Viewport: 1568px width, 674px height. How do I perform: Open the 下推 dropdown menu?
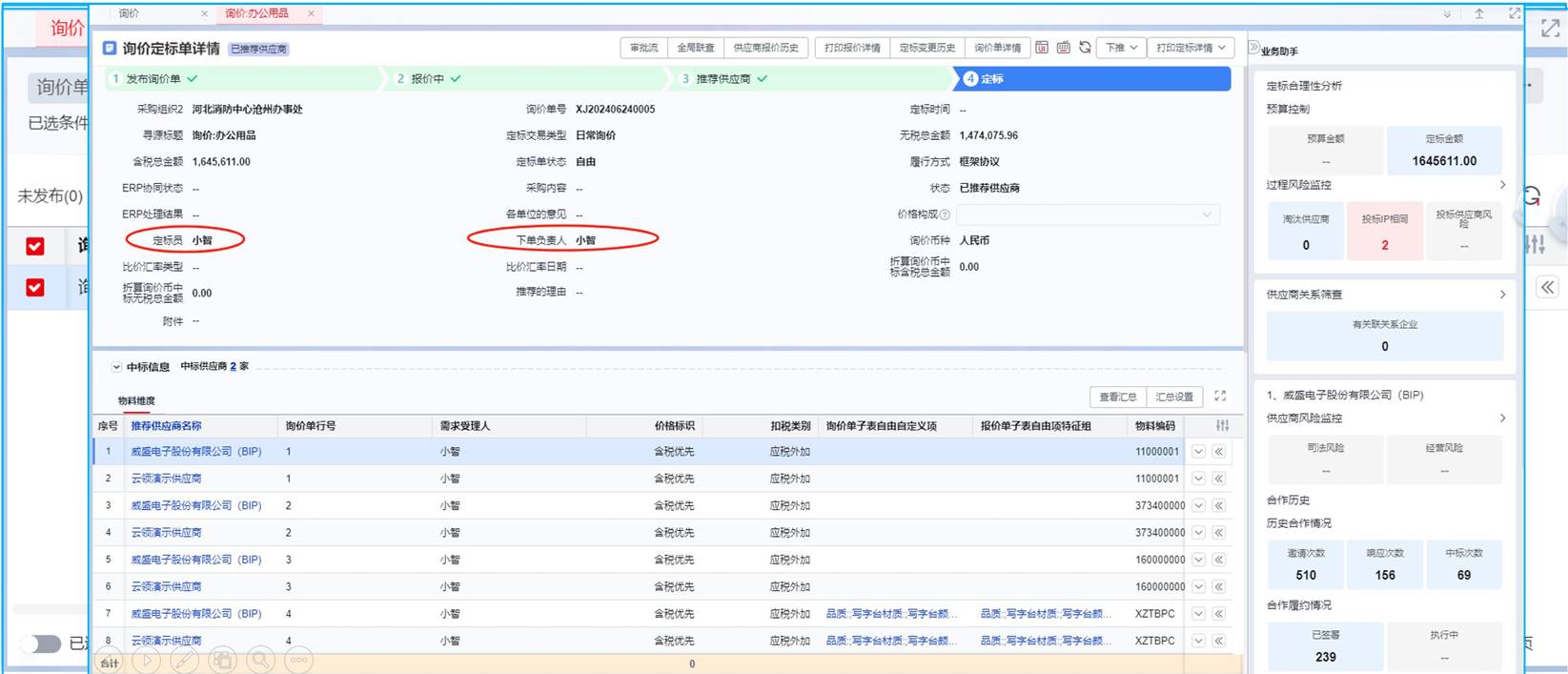click(1121, 48)
